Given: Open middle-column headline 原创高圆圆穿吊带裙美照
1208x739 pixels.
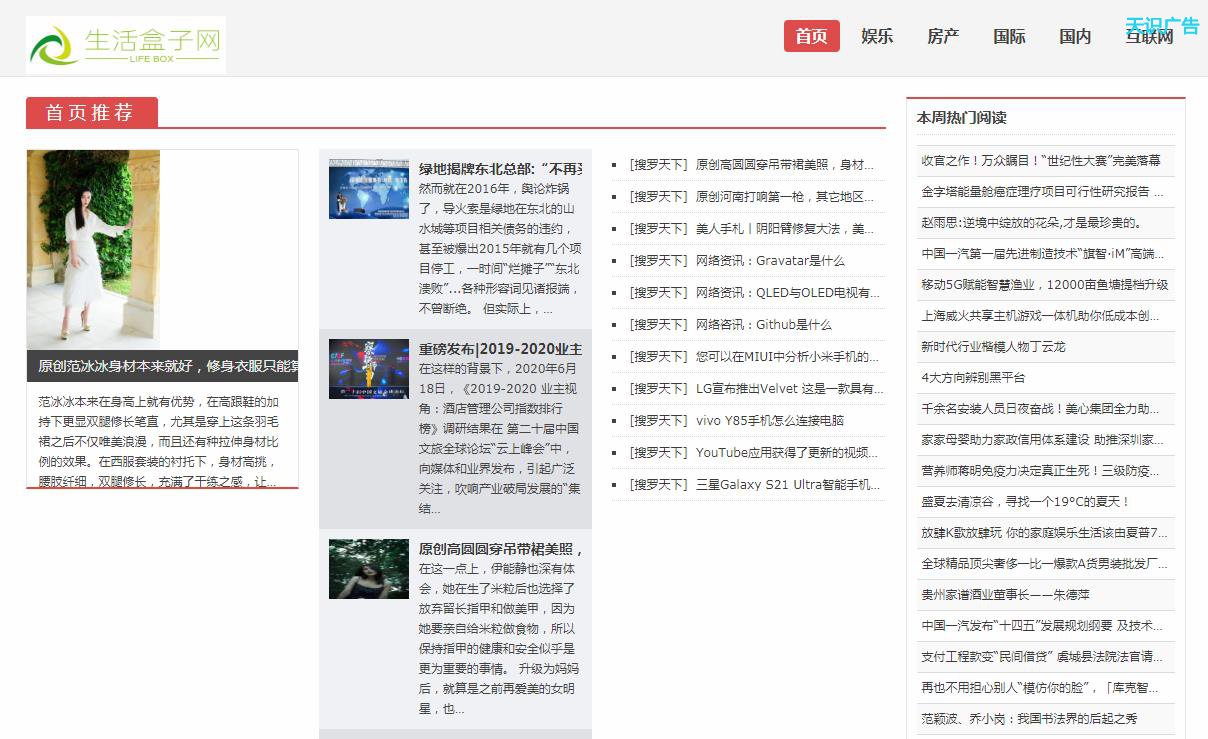Looking at the screenshot, I should click(x=500, y=549).
